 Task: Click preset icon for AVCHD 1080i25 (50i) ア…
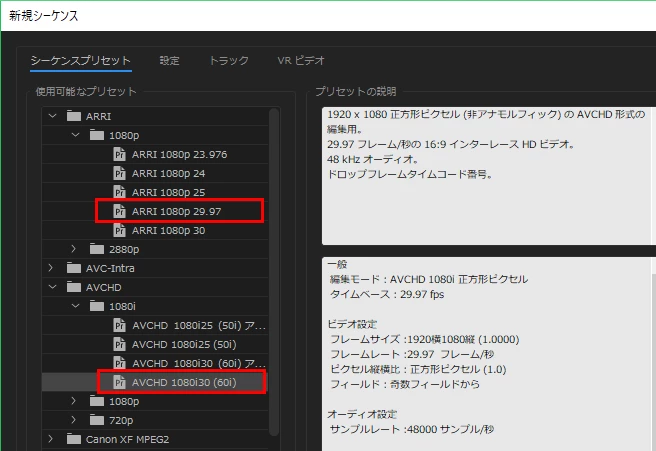click(x=120, y=325)
